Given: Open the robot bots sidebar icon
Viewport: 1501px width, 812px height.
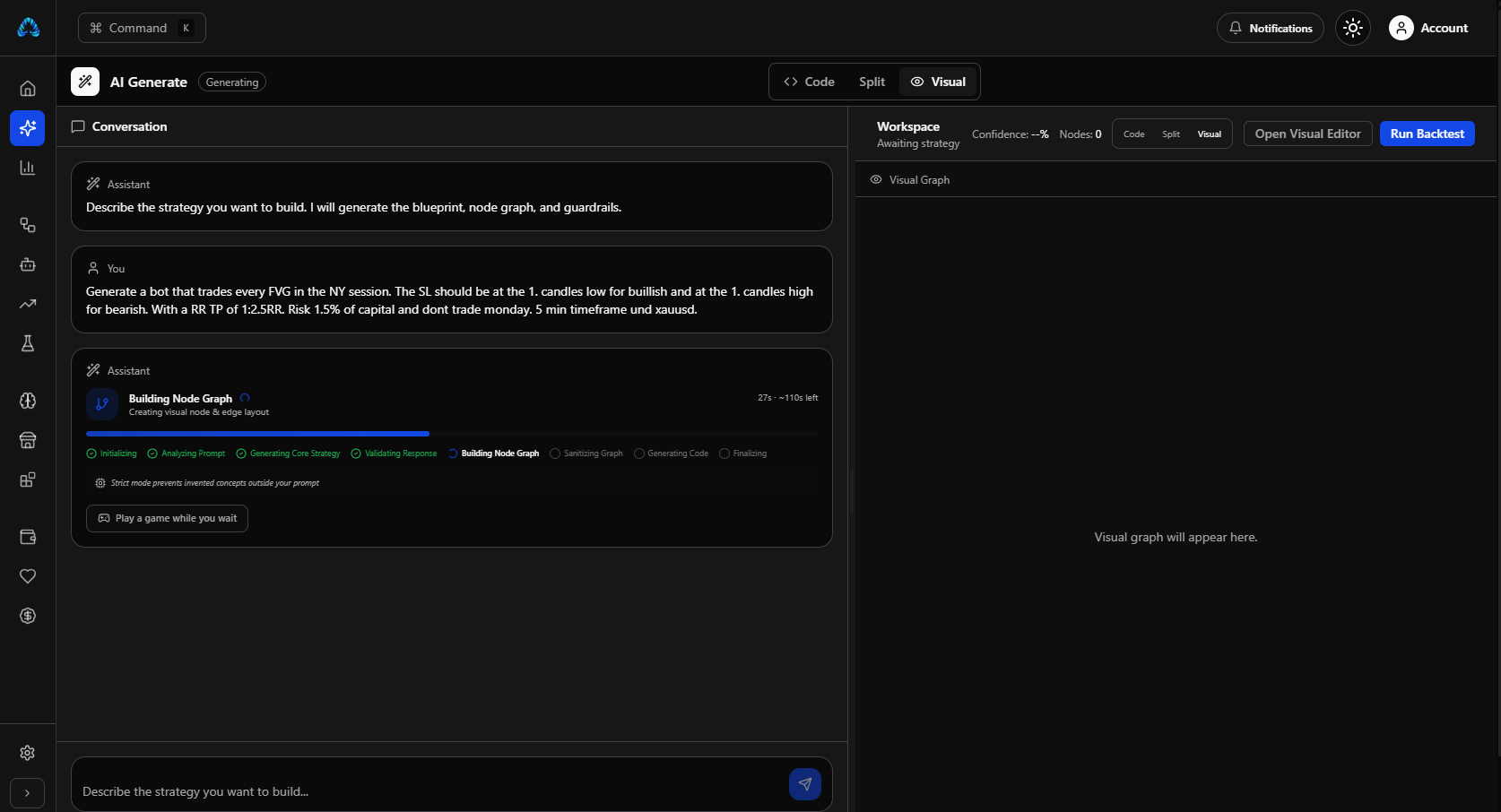Looking at the screenshot, I should (x=28, y=264).
